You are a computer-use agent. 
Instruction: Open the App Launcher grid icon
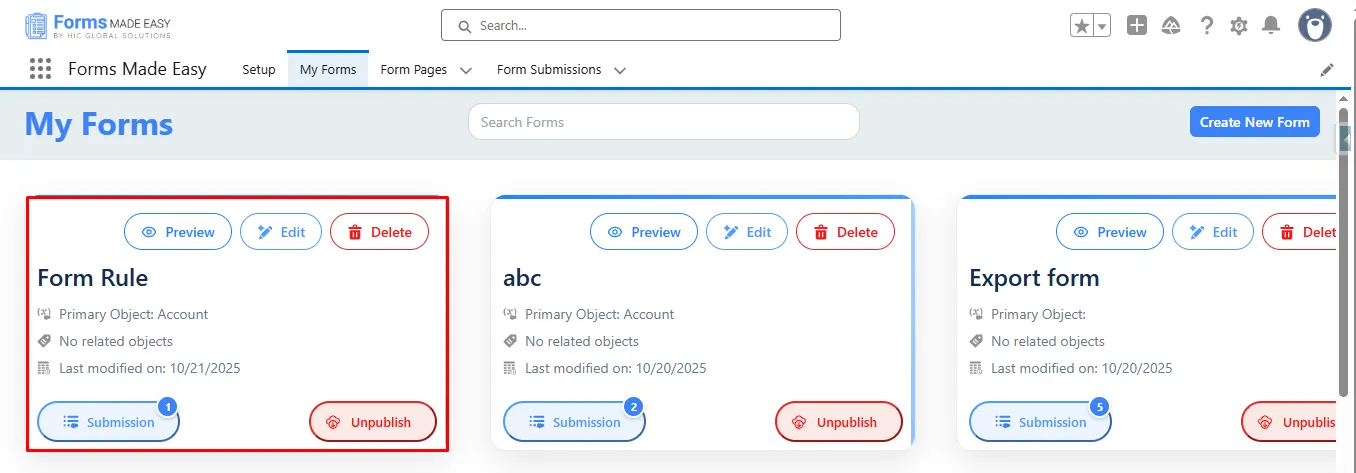[x=40, y=69]
